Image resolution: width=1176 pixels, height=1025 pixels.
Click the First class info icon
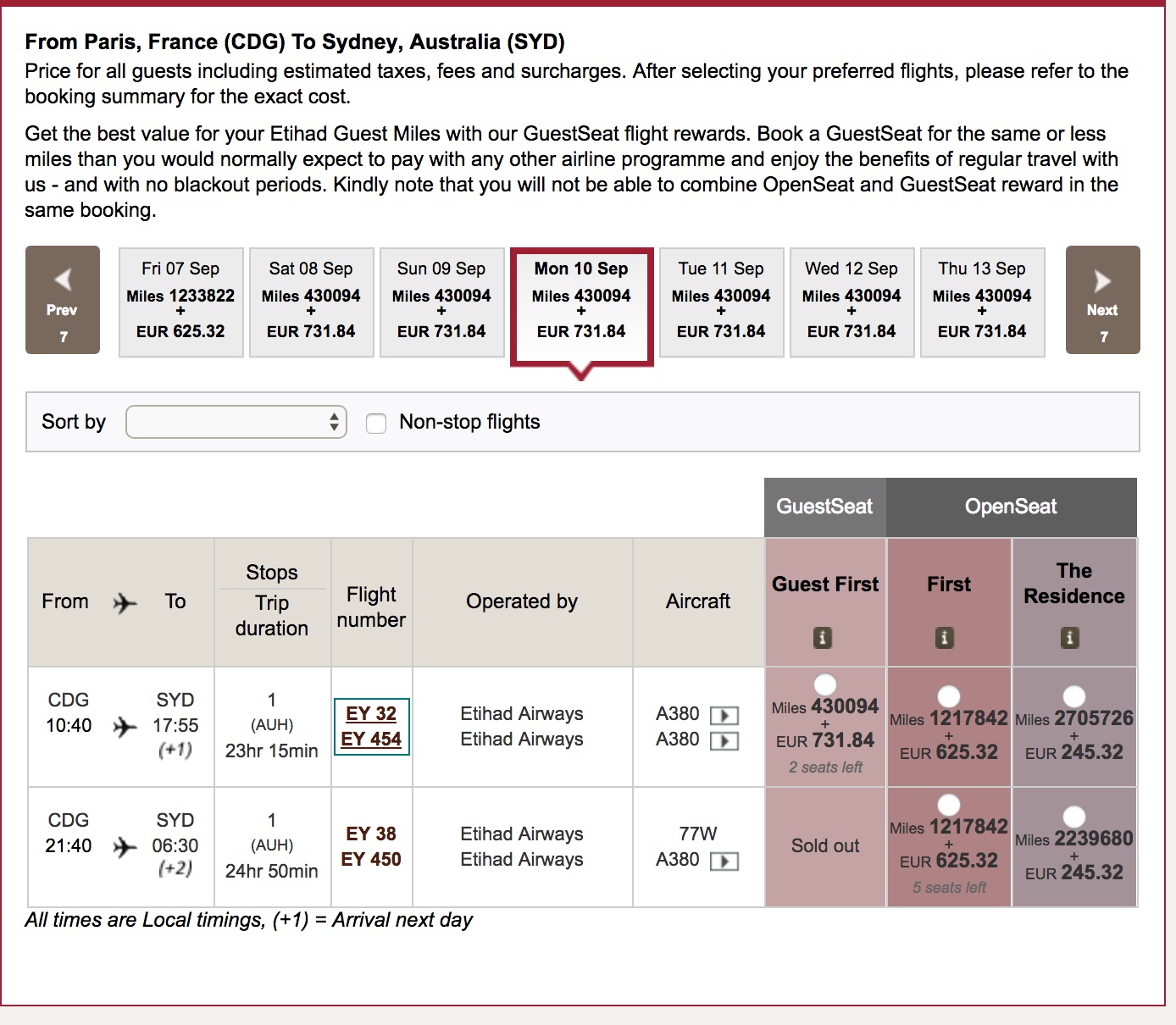[945, 637]
